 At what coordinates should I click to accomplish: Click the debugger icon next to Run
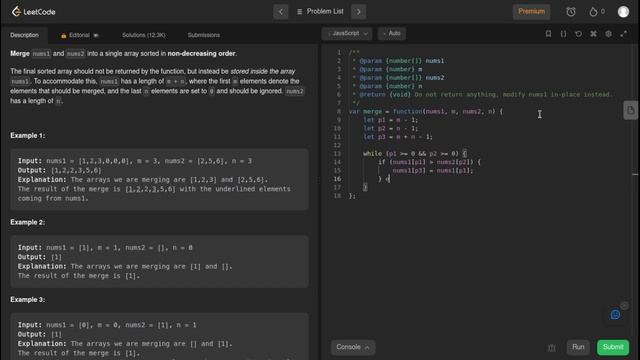(551, 348)
